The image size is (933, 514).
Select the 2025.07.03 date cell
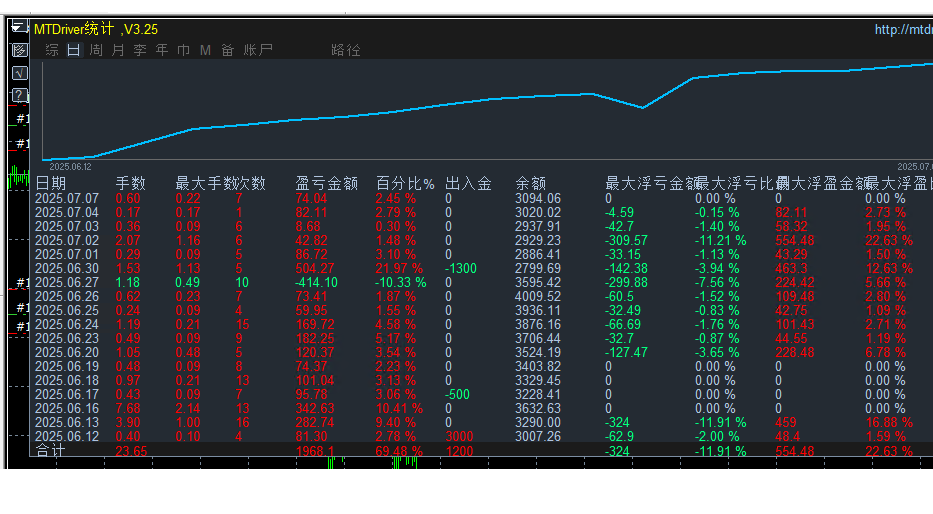tap(67, 226)
